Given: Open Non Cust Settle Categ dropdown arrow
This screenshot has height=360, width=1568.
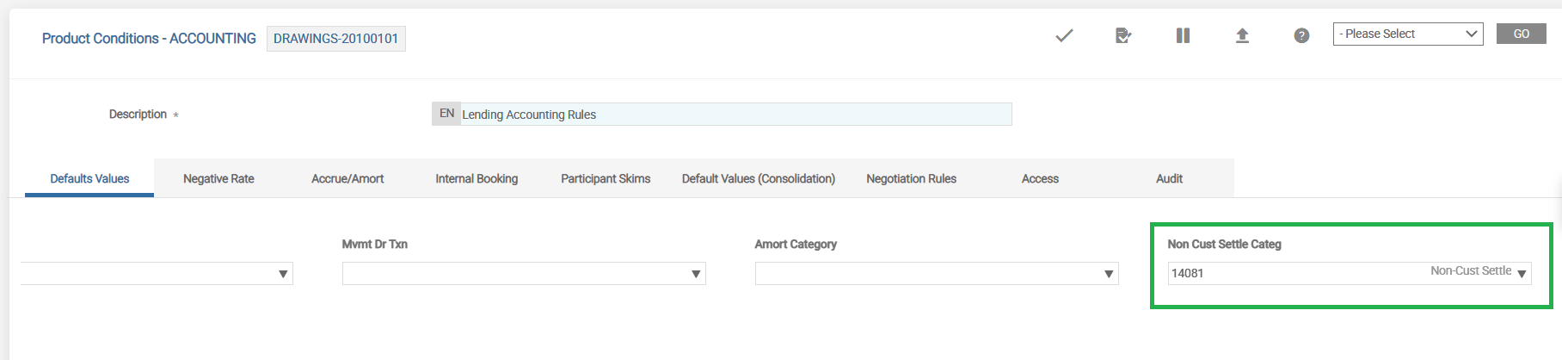Looking at the screenshot, I should (1522, 274).
